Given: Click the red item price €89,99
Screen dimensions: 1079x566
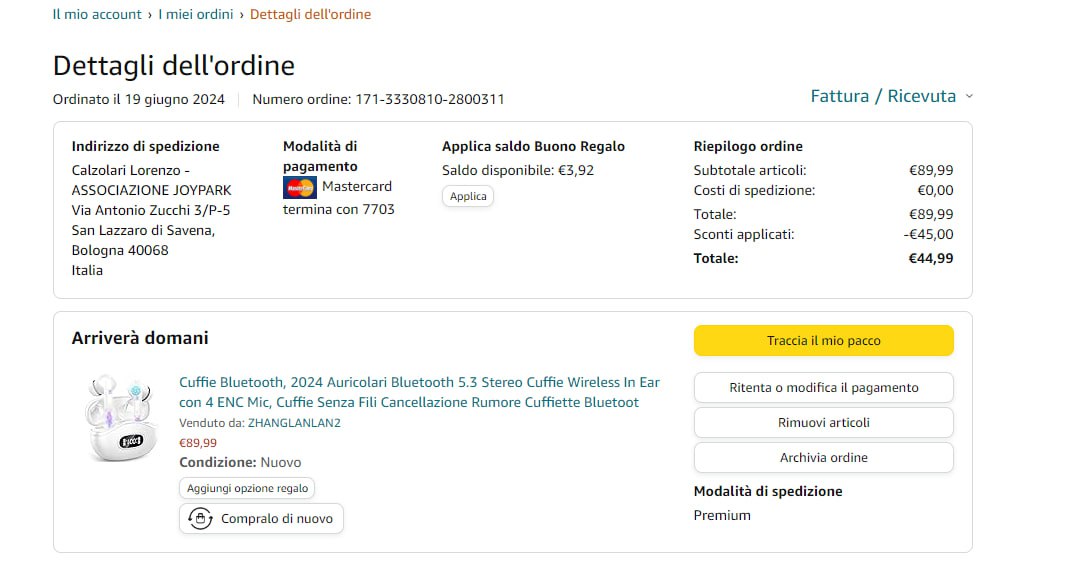Looking at the screenshot, I should 198,443.
